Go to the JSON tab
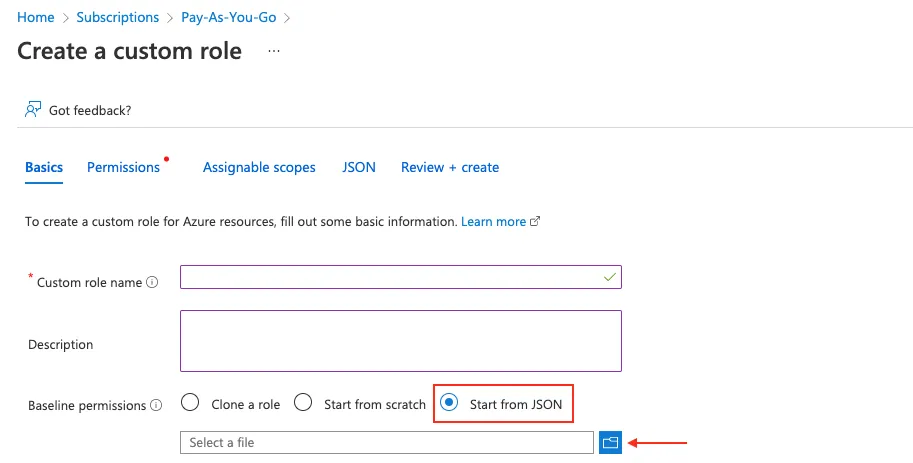The image size is (913, 463). (359, 167)
